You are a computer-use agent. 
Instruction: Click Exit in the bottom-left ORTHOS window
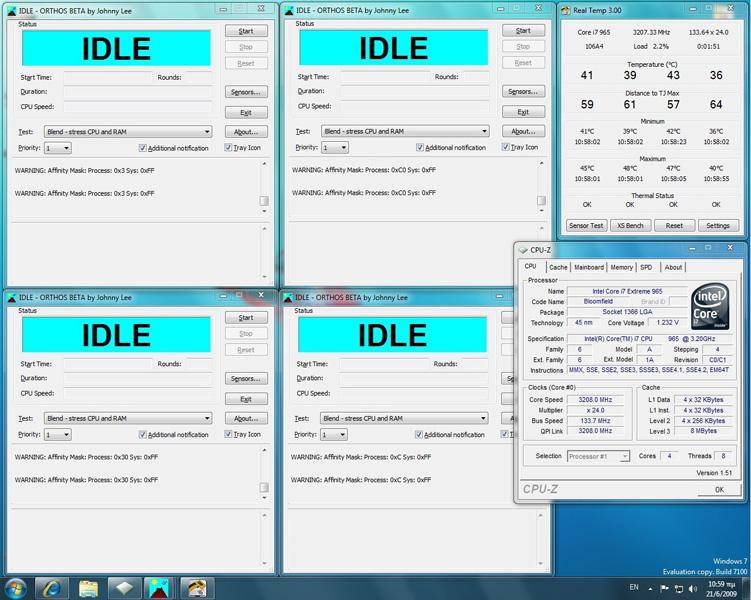(x=246, y=399)
